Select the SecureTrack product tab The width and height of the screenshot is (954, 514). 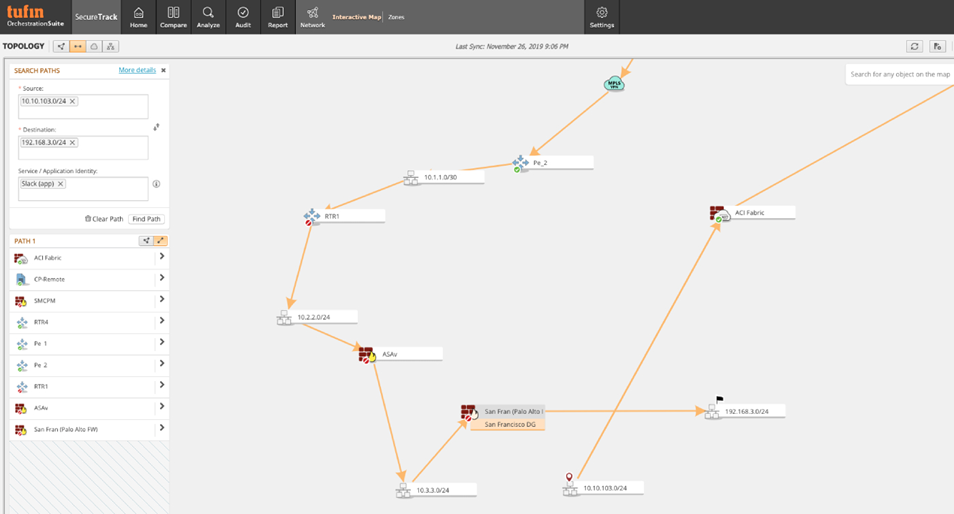(96, 17)
